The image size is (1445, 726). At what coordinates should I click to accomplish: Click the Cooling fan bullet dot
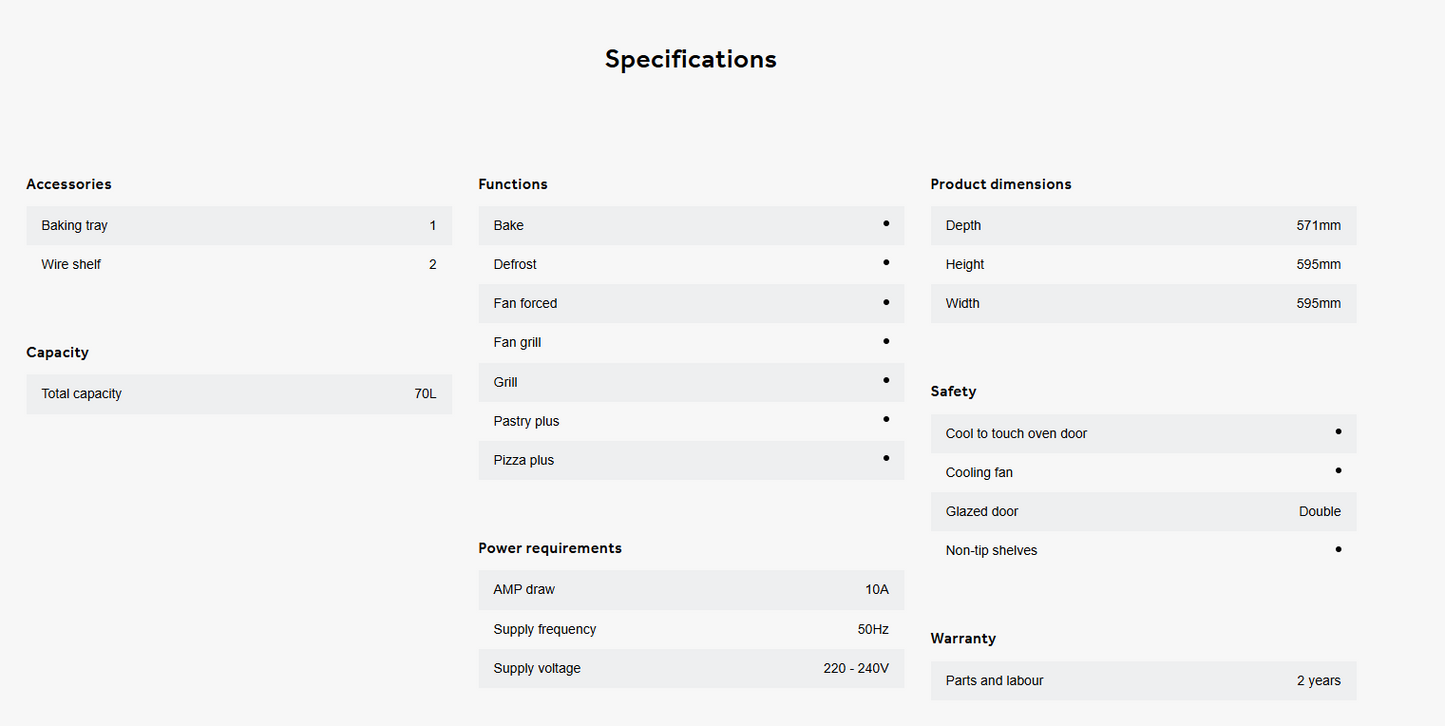[1338, 471]
